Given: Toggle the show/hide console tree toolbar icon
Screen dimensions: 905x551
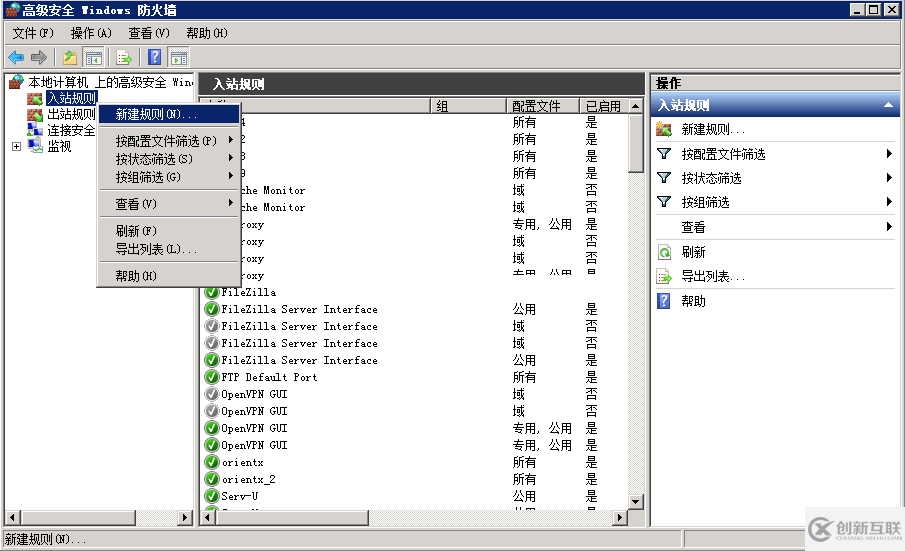Looking at the screenshot, I should pyautogui.click(x=94, y=57).
